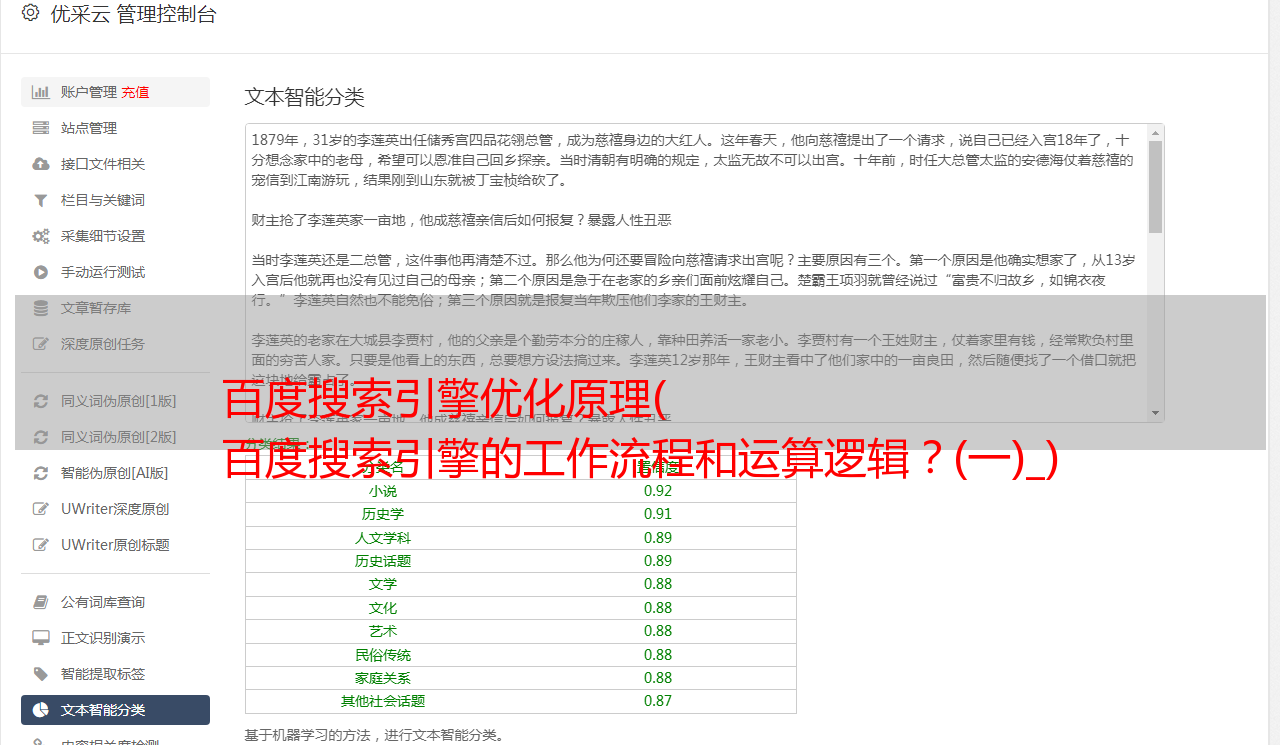Click the 文化 category cell
The image size is (1280, 745).
click(x=383, y=608)
